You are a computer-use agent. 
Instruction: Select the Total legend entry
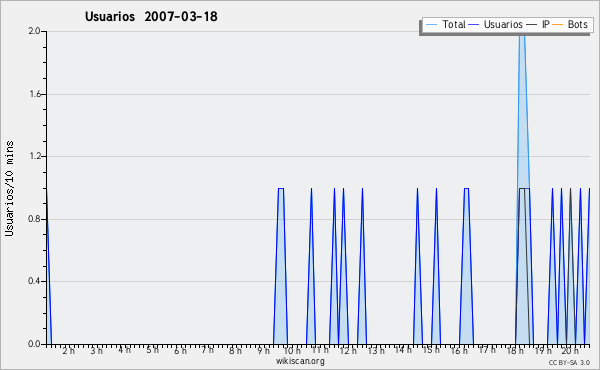(445, 24)
